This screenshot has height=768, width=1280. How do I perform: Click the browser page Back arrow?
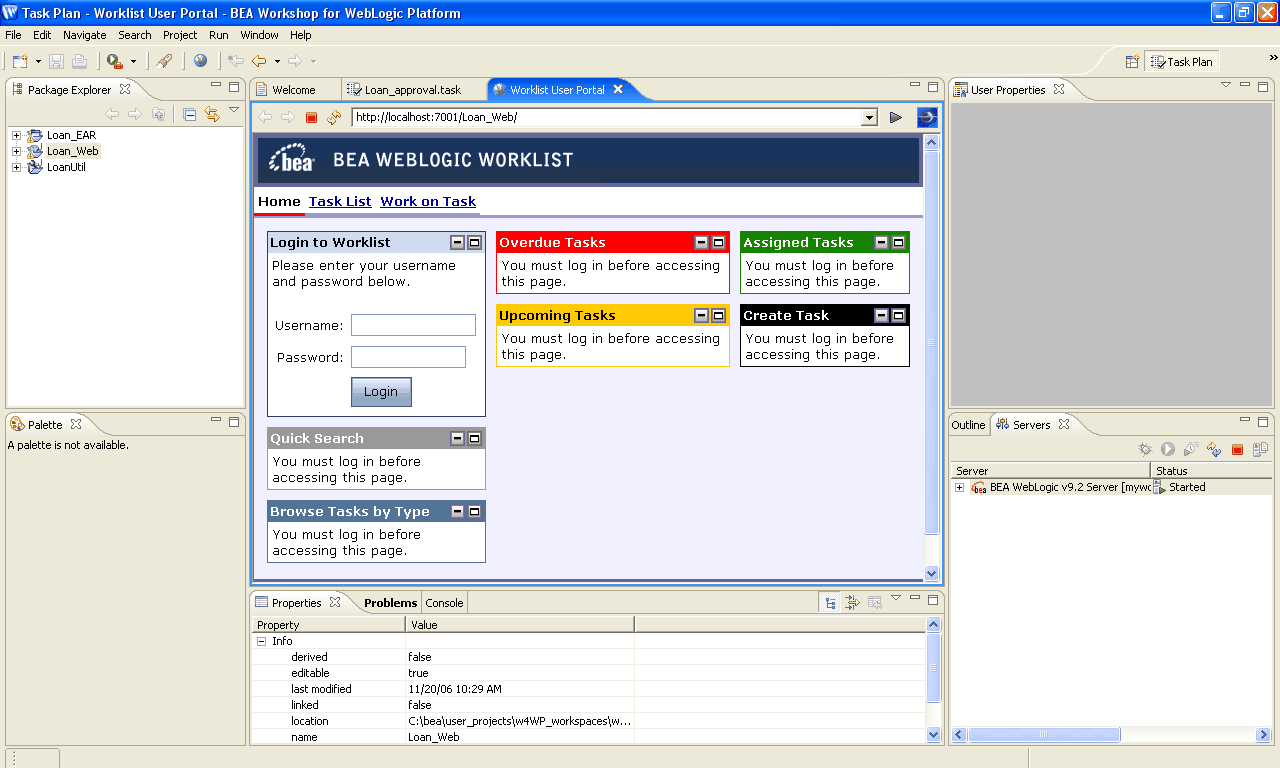coord(265,118)
